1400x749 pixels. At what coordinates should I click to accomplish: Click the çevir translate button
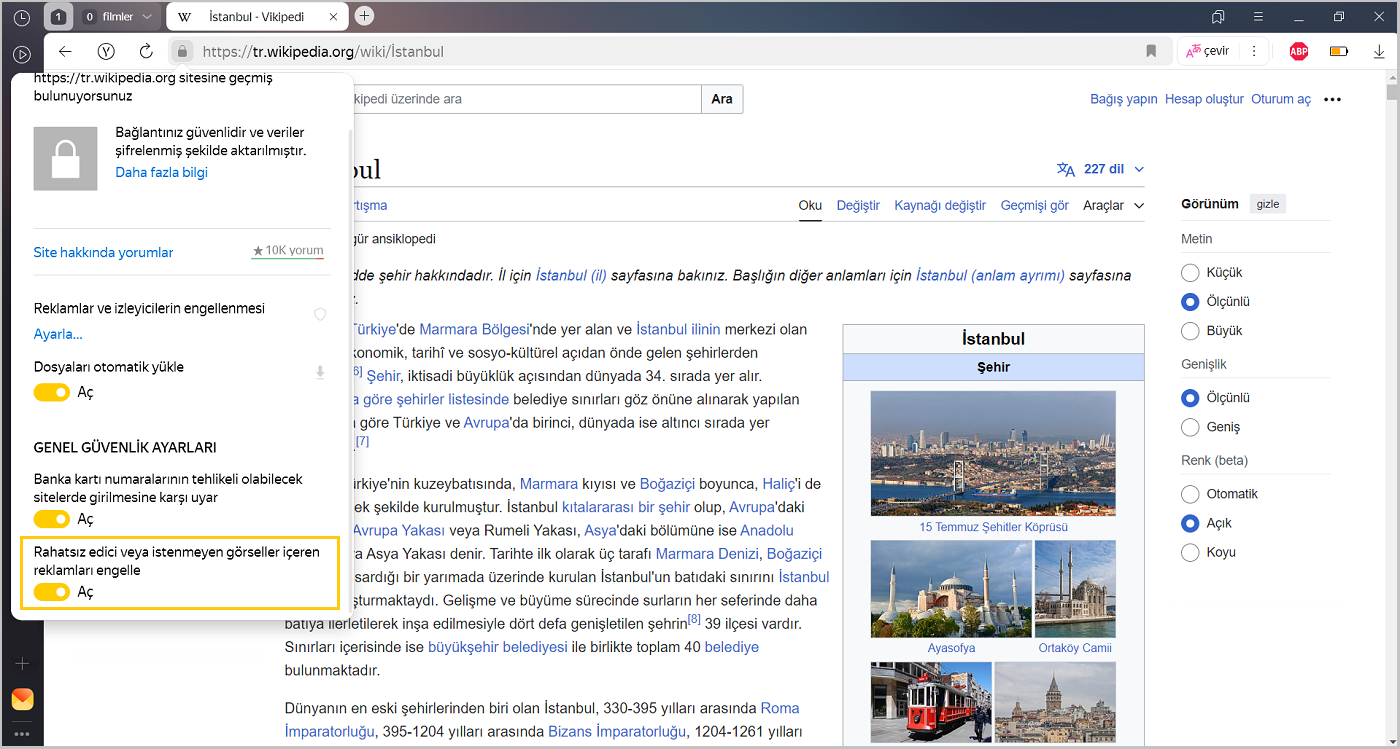point(1207,52)
